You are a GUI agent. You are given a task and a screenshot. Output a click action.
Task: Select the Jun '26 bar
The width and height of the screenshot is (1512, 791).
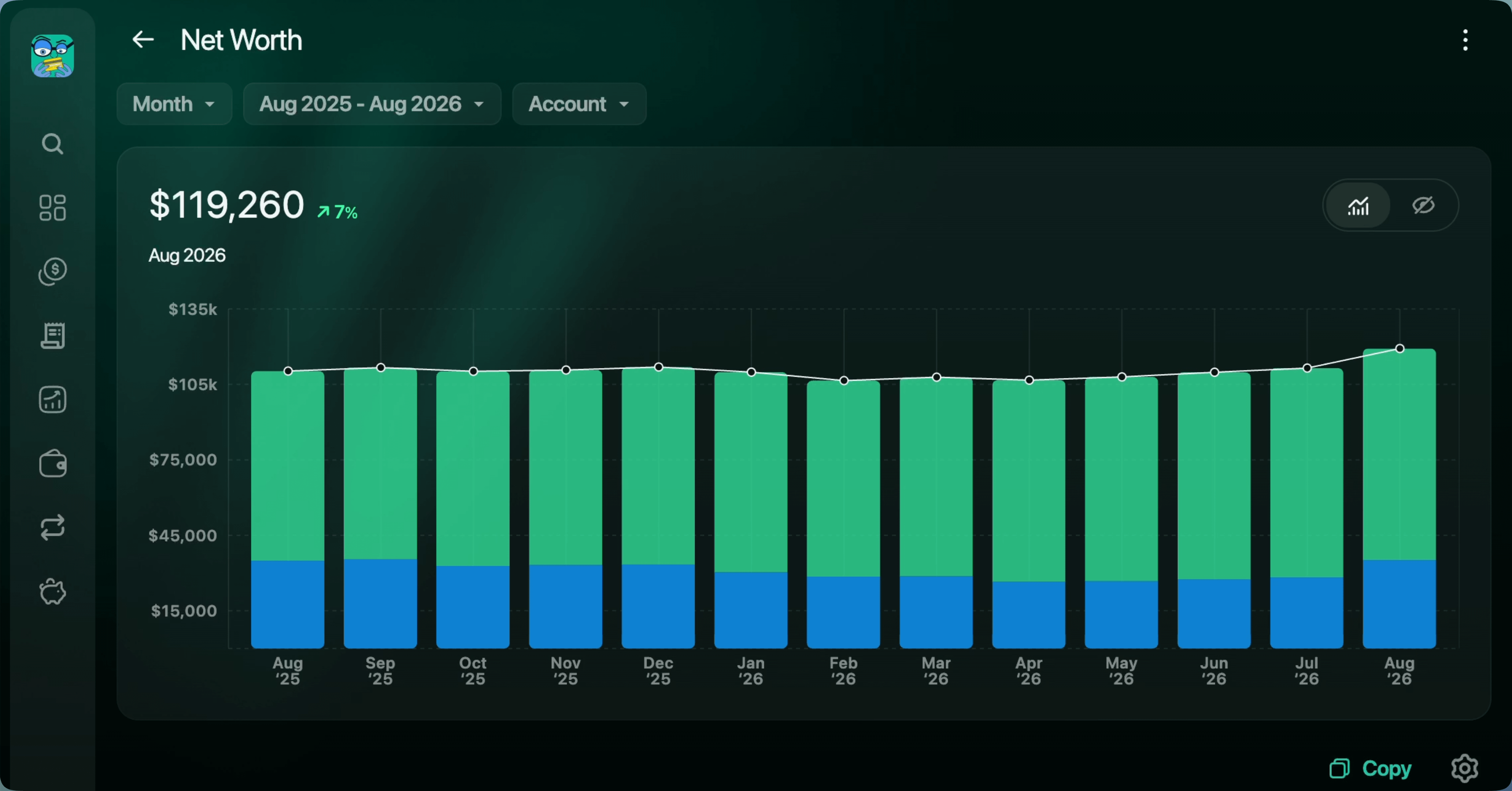pos(1215,510)
